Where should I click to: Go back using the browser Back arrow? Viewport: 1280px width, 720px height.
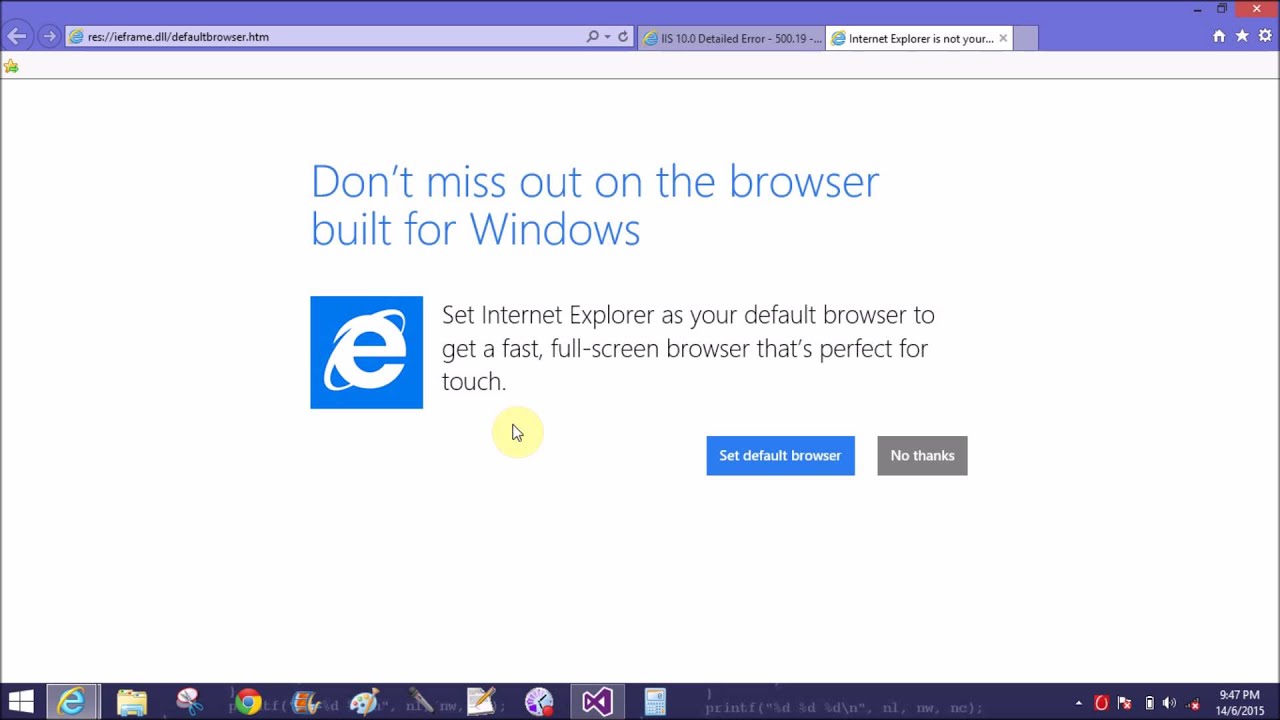[17, 36]
